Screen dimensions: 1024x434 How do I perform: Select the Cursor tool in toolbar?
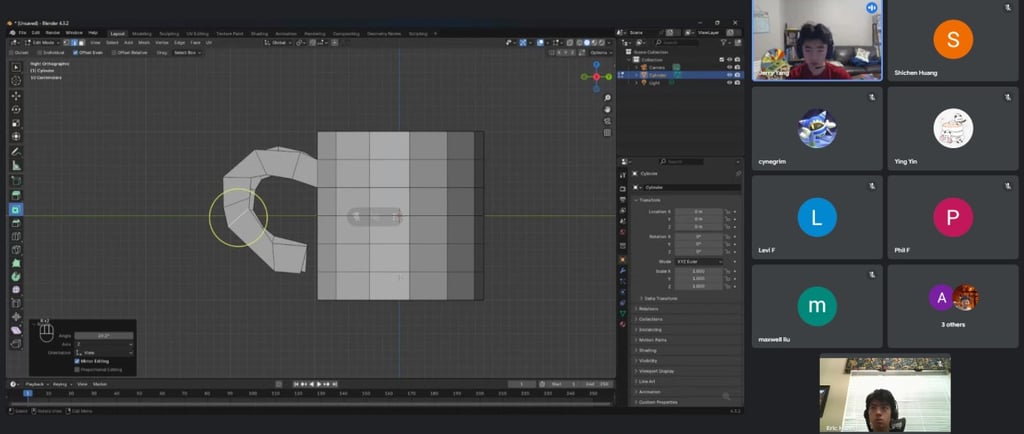[16, 81]
